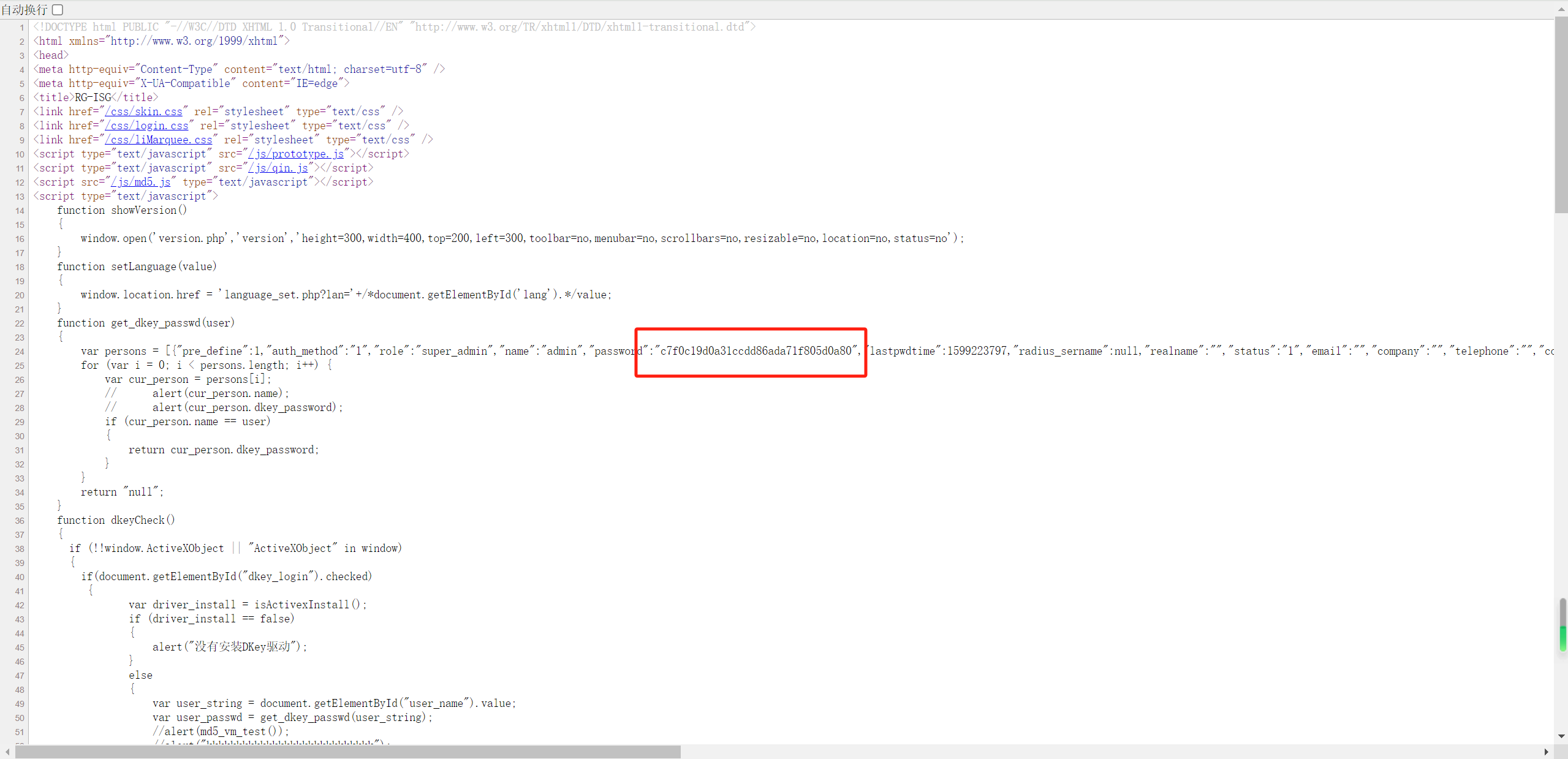Open the /css/liMarquee.css link

click(158, 140)
